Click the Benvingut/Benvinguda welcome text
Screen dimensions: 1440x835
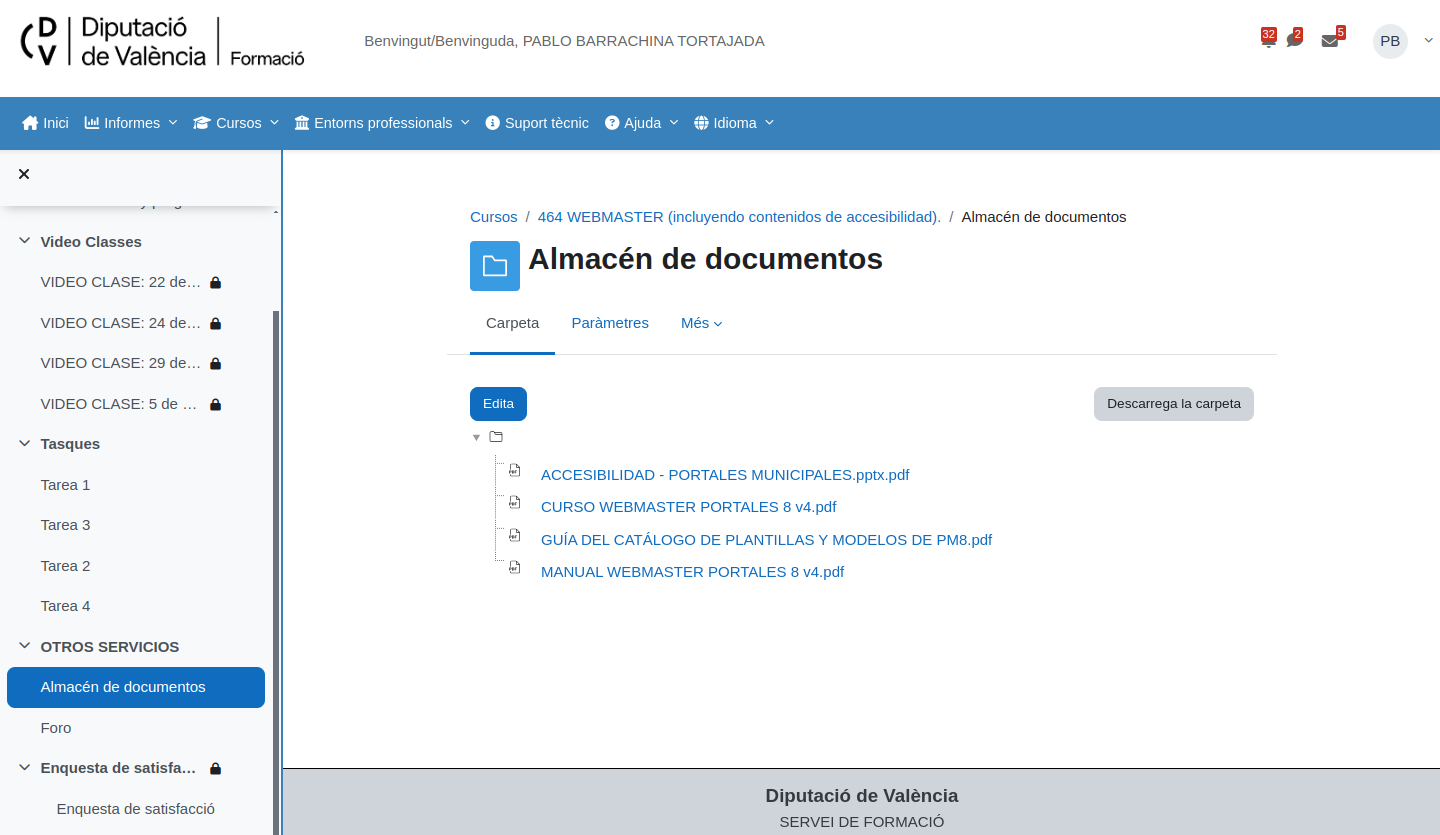tap(564, 41)
